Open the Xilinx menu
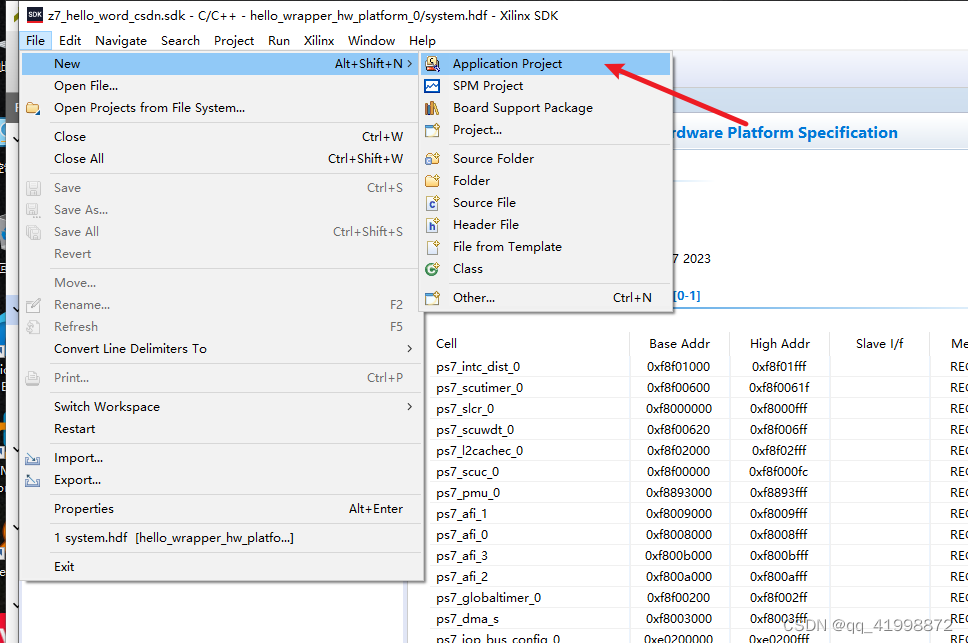 (318, 40)
